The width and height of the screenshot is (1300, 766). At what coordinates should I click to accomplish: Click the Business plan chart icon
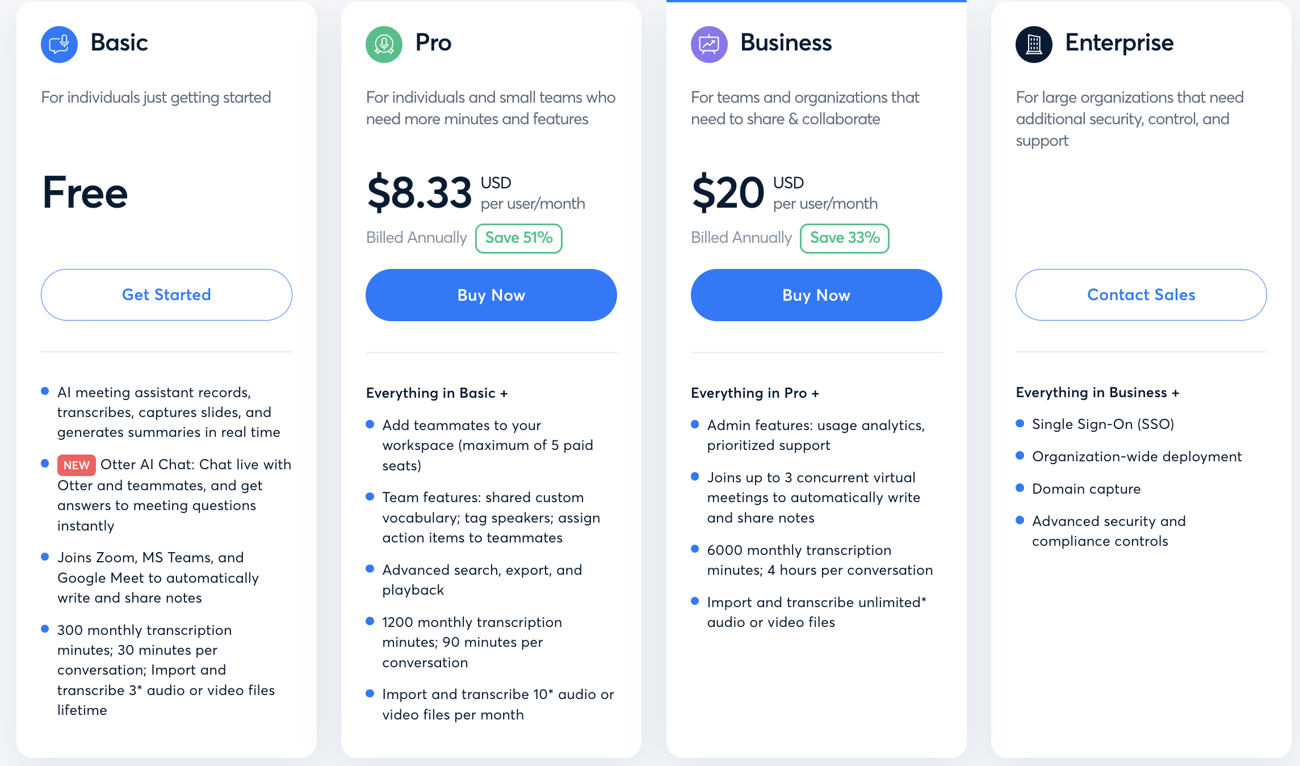pos(708,44)
